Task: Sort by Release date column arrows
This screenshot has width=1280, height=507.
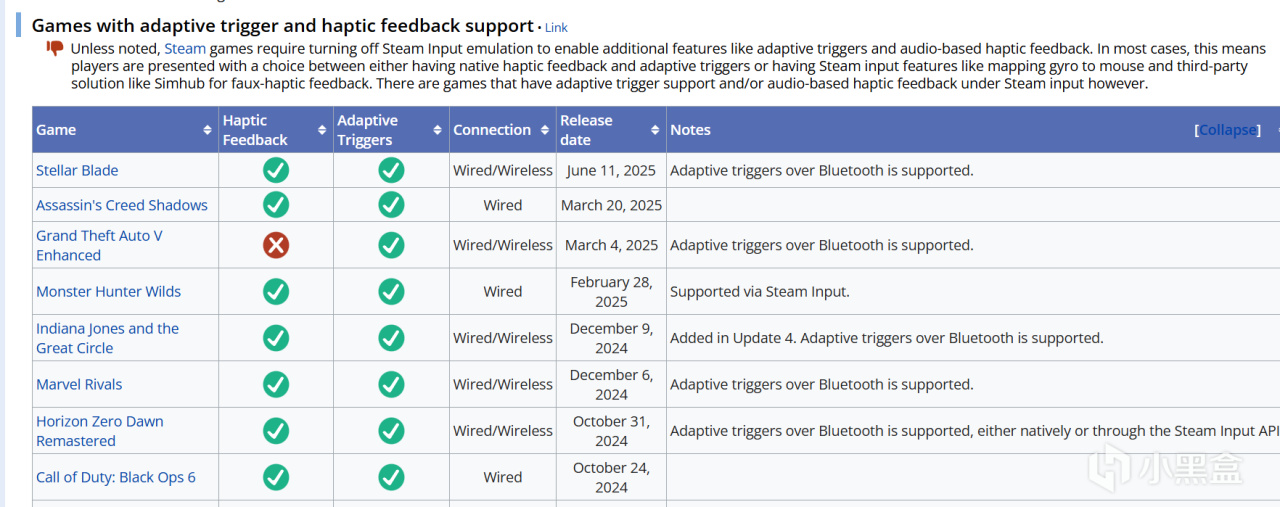Action: tap(655, 130)
